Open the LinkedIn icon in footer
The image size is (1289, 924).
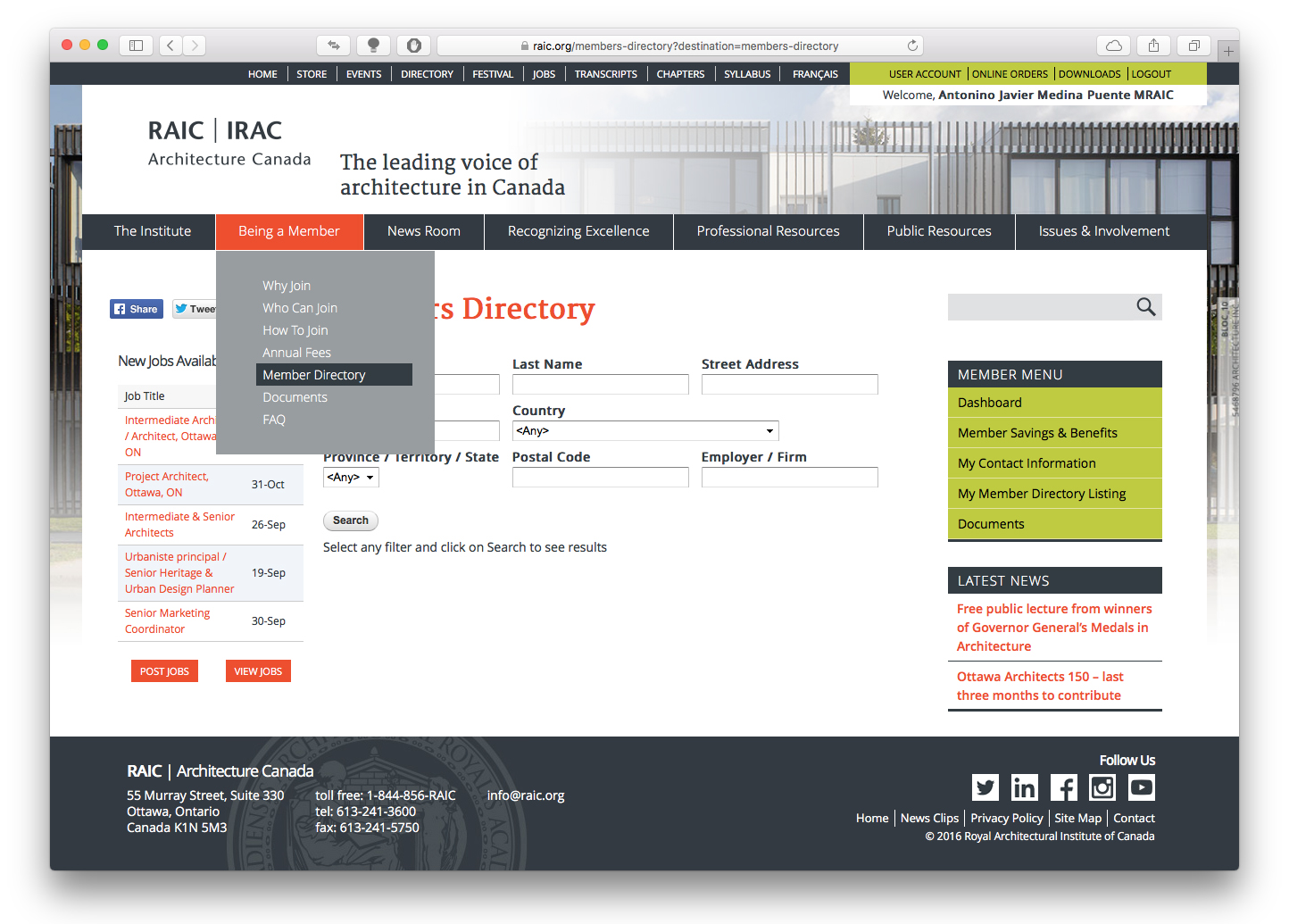pos(1024,787)
